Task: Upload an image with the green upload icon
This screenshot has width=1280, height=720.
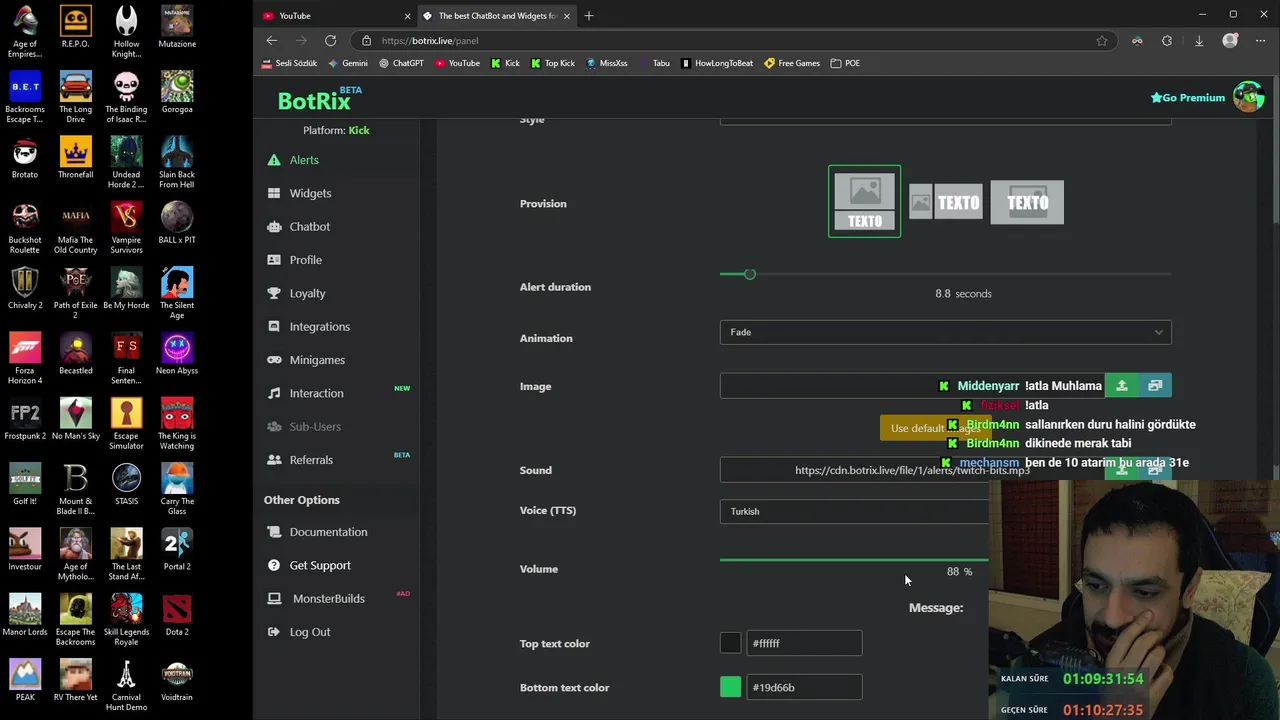Action: [x=1122, y=386]
